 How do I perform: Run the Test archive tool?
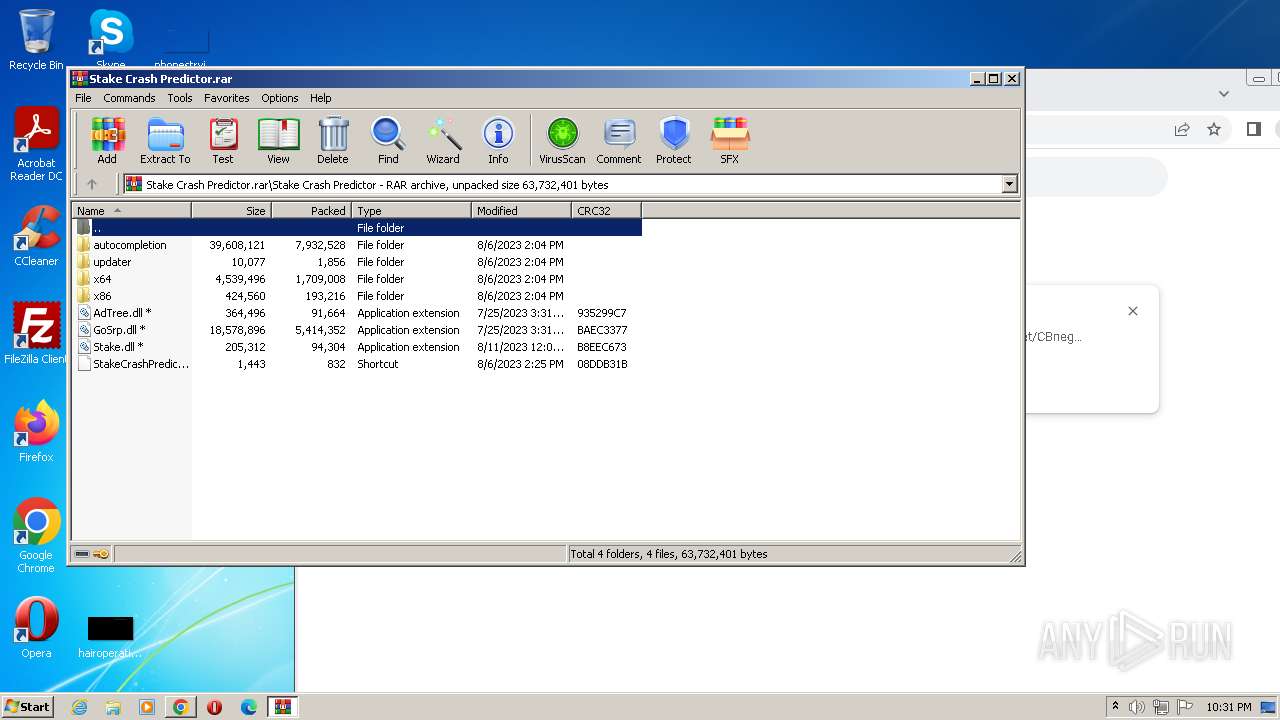point(223,140)
